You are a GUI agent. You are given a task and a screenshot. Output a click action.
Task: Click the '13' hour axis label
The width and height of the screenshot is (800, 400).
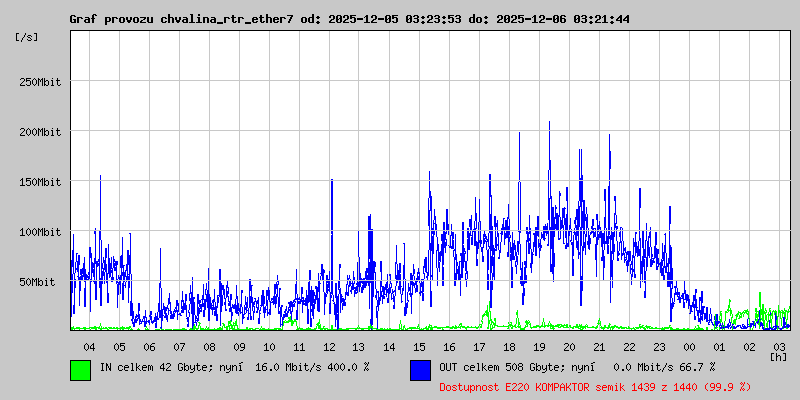click(359, 347)
